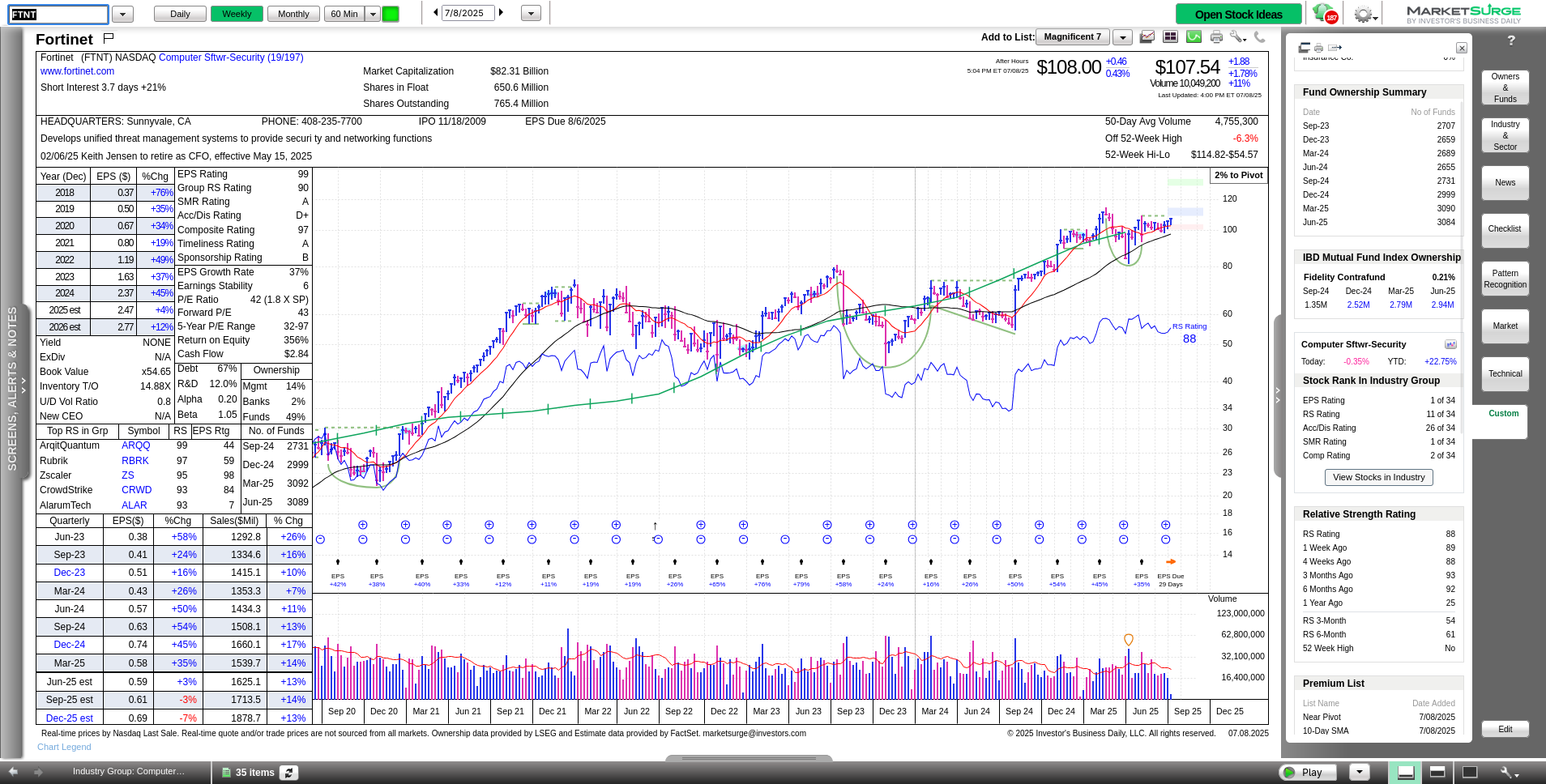1546x784 pixels.
Task: Click the line chart icon beside Add to List
Action: tap(1147, 36)
